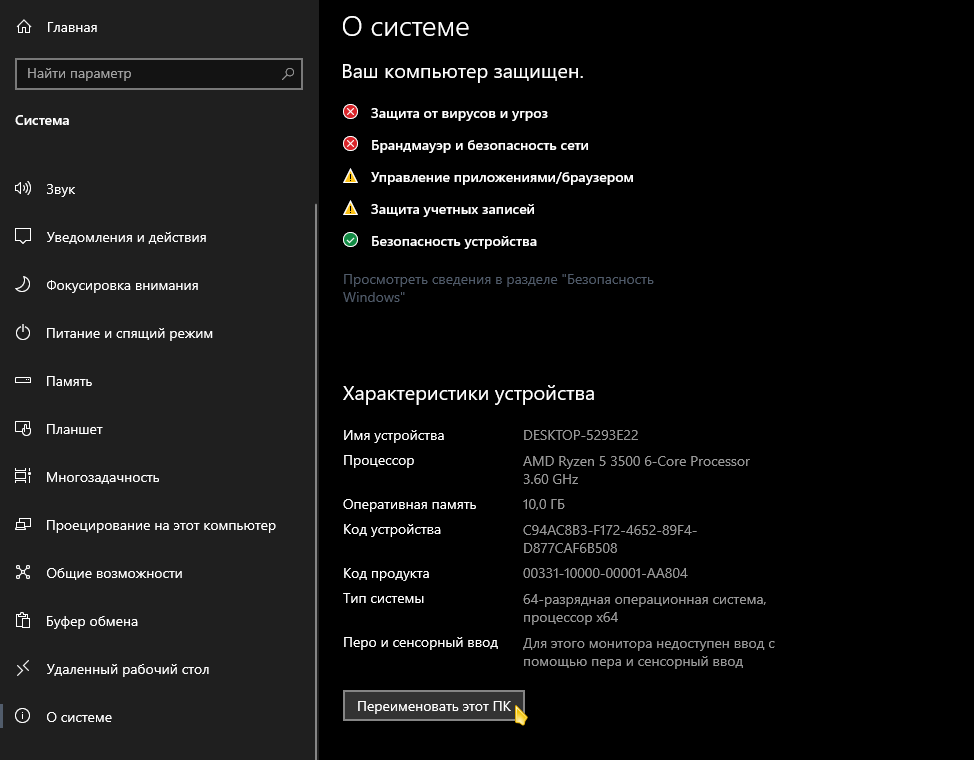
Task: Click the Найти параметр search field
Action: coord(158,74)
